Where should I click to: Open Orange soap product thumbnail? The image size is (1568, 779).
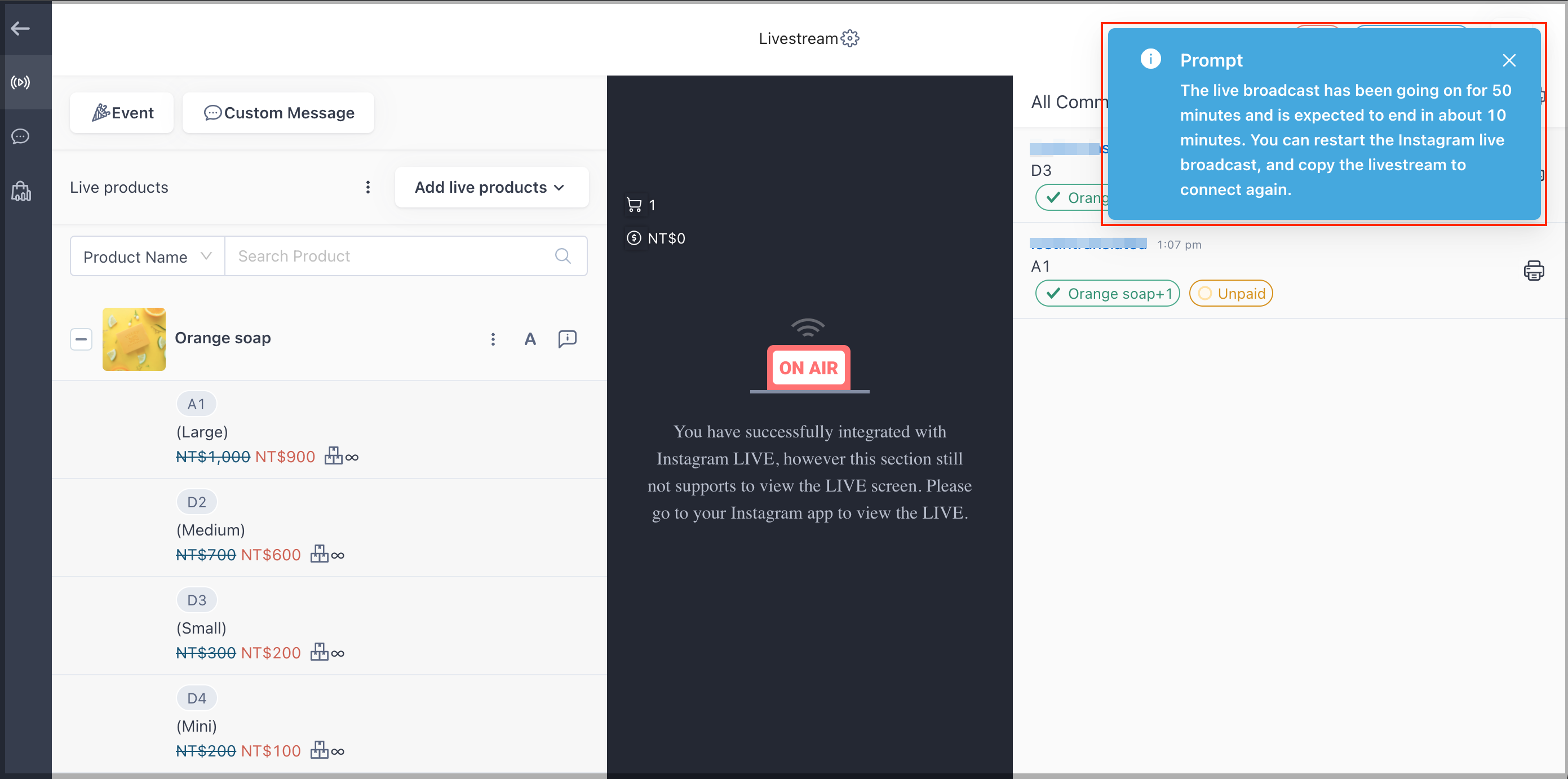pos(134,339)
